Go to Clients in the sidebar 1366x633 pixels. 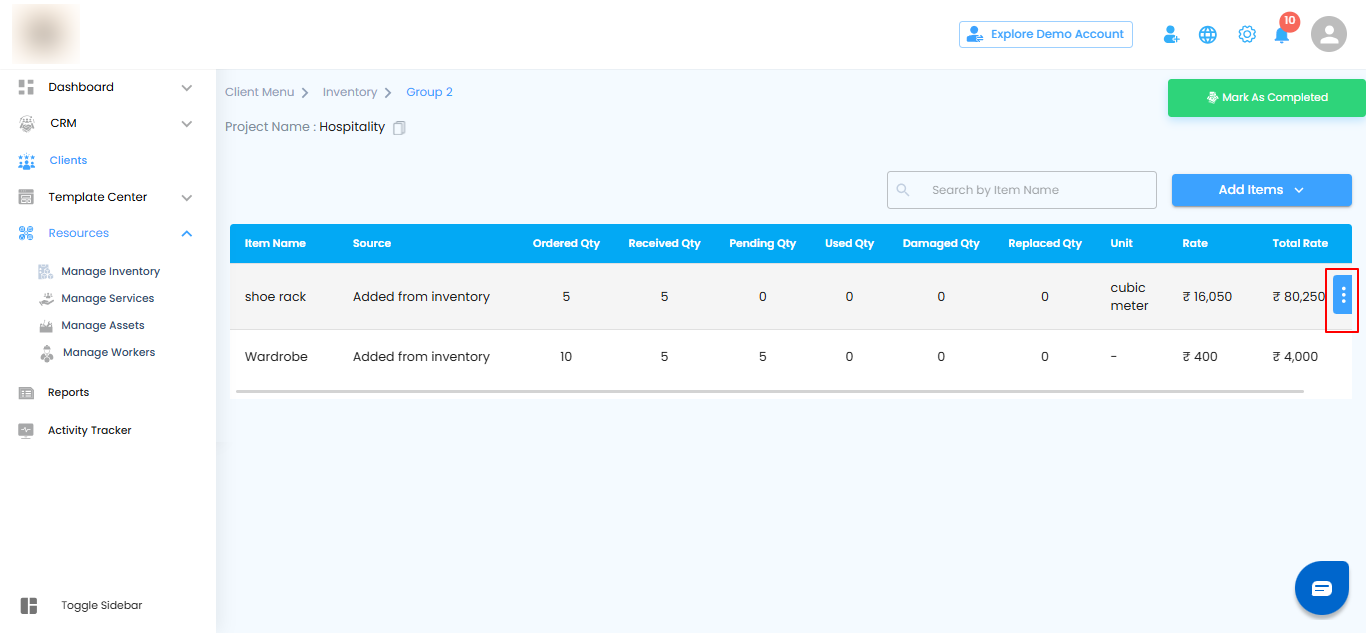pos(68,160)
